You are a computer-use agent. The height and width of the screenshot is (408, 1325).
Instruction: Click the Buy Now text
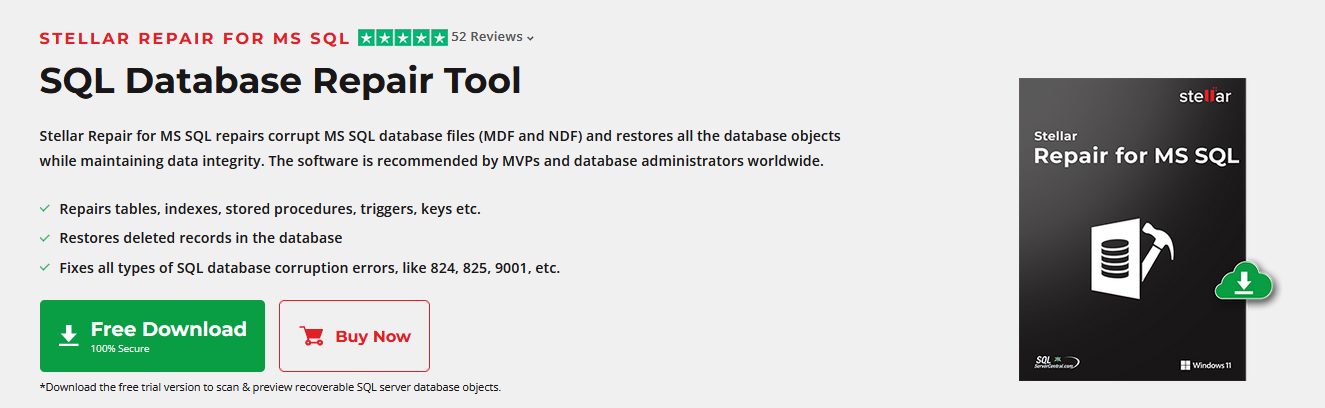(373, 337)
